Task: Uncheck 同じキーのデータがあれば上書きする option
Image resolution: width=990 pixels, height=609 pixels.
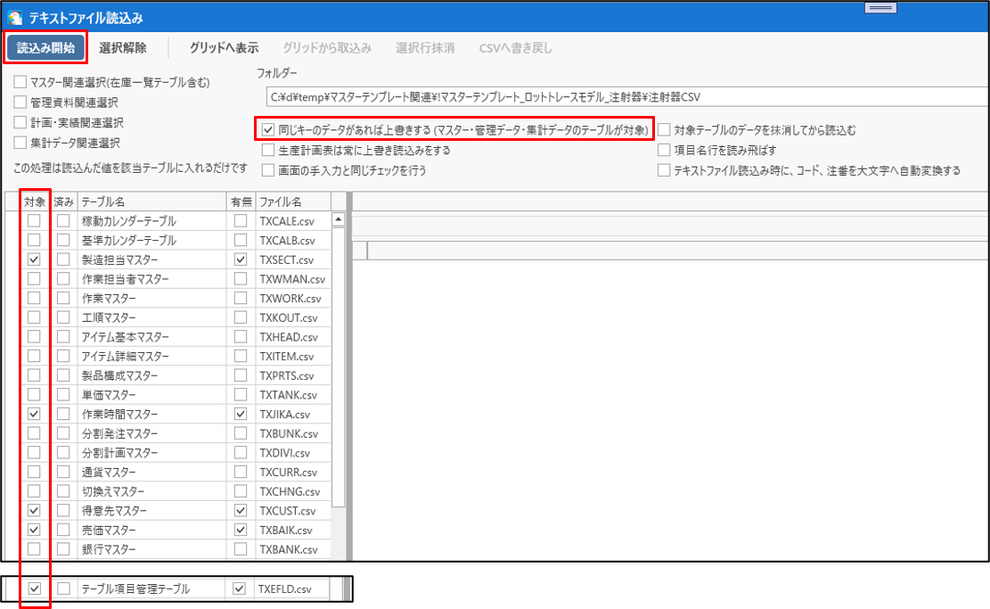Action: coord(268,130)
